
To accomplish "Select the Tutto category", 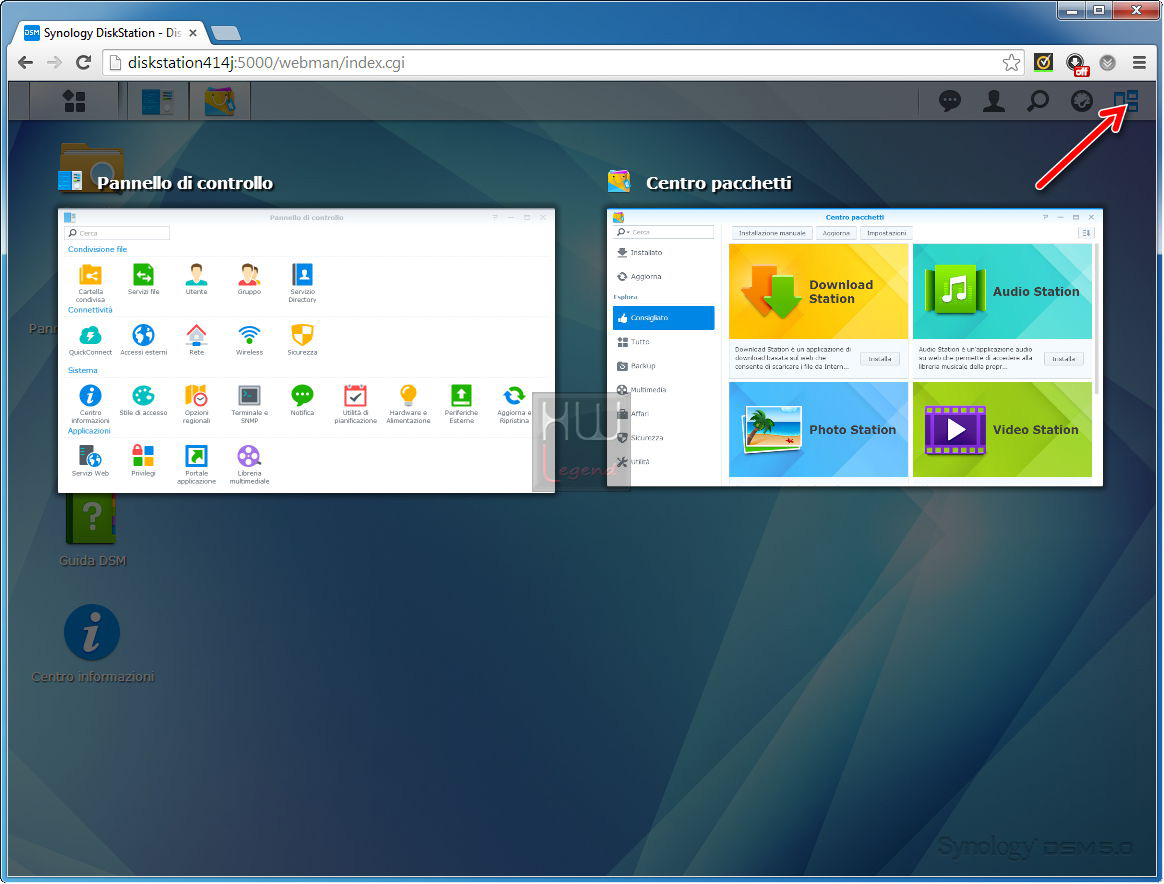I will pos(664,341).
